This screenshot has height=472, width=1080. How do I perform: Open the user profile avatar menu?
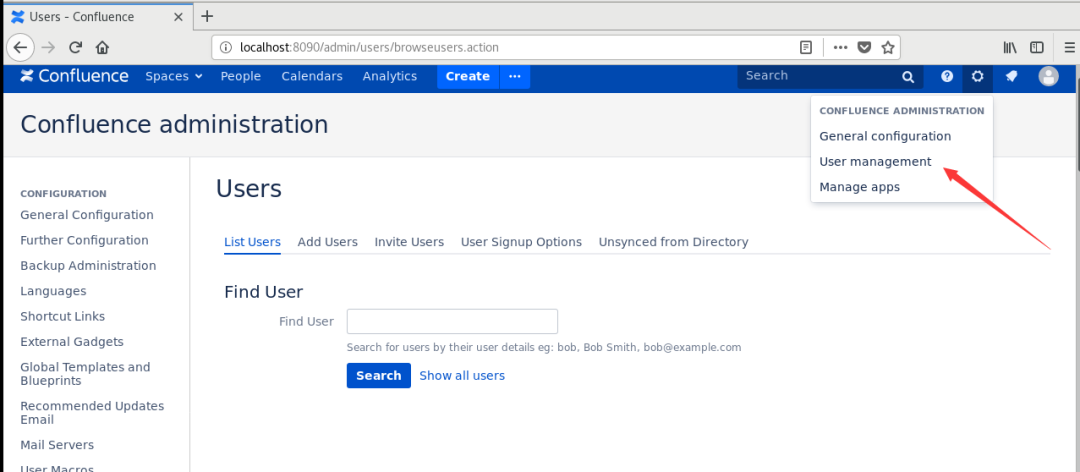click(x=1048, y=77)
